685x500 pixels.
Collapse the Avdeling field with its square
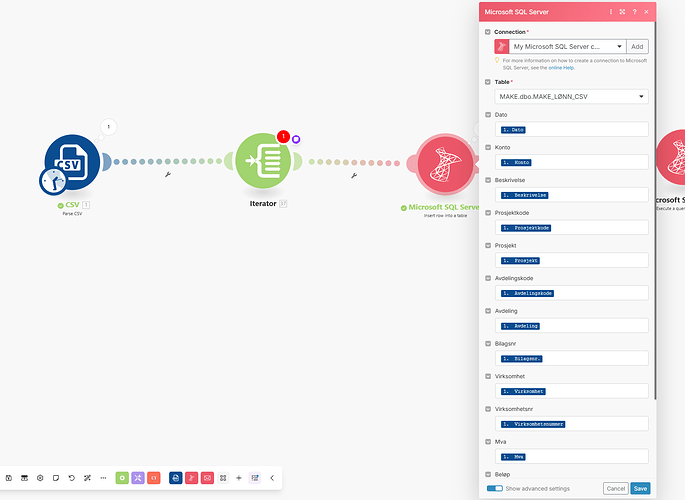tap(488, 311)
